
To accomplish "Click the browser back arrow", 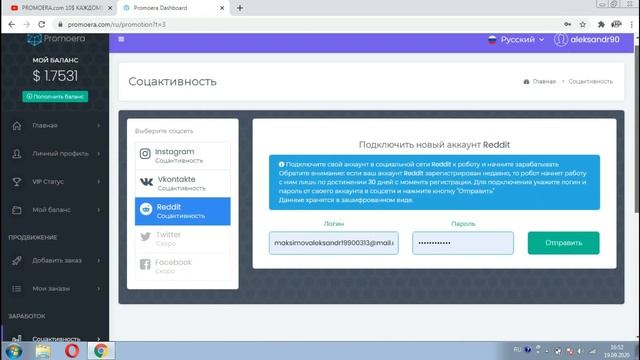I will (x=11, y=24).
